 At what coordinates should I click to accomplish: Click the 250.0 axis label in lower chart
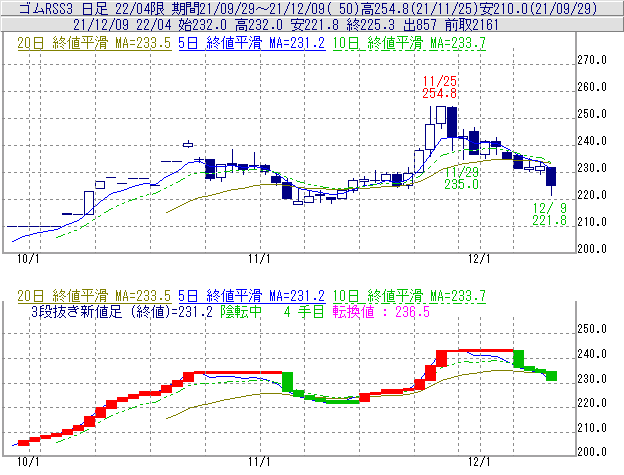pos(592,329)
